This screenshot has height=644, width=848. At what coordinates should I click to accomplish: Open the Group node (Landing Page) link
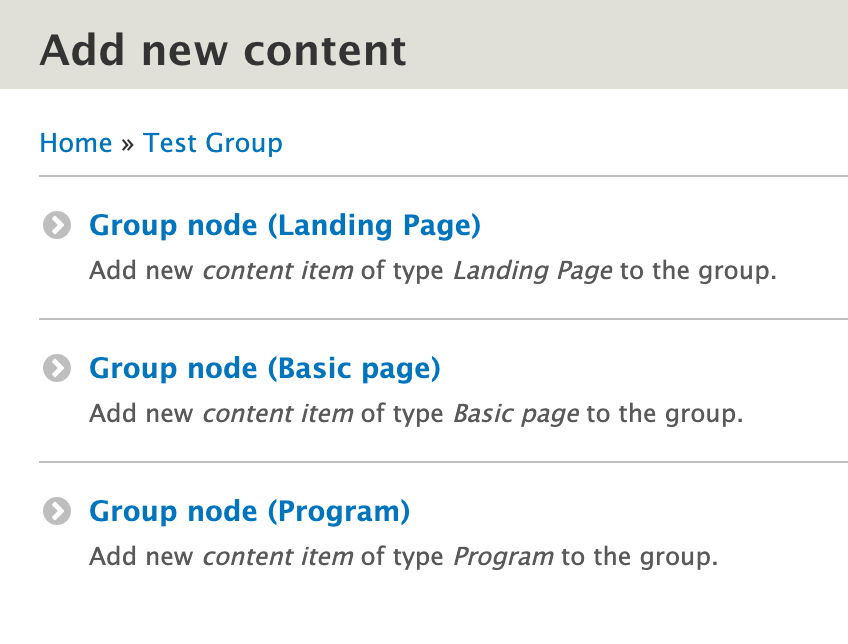coord(285,225)
